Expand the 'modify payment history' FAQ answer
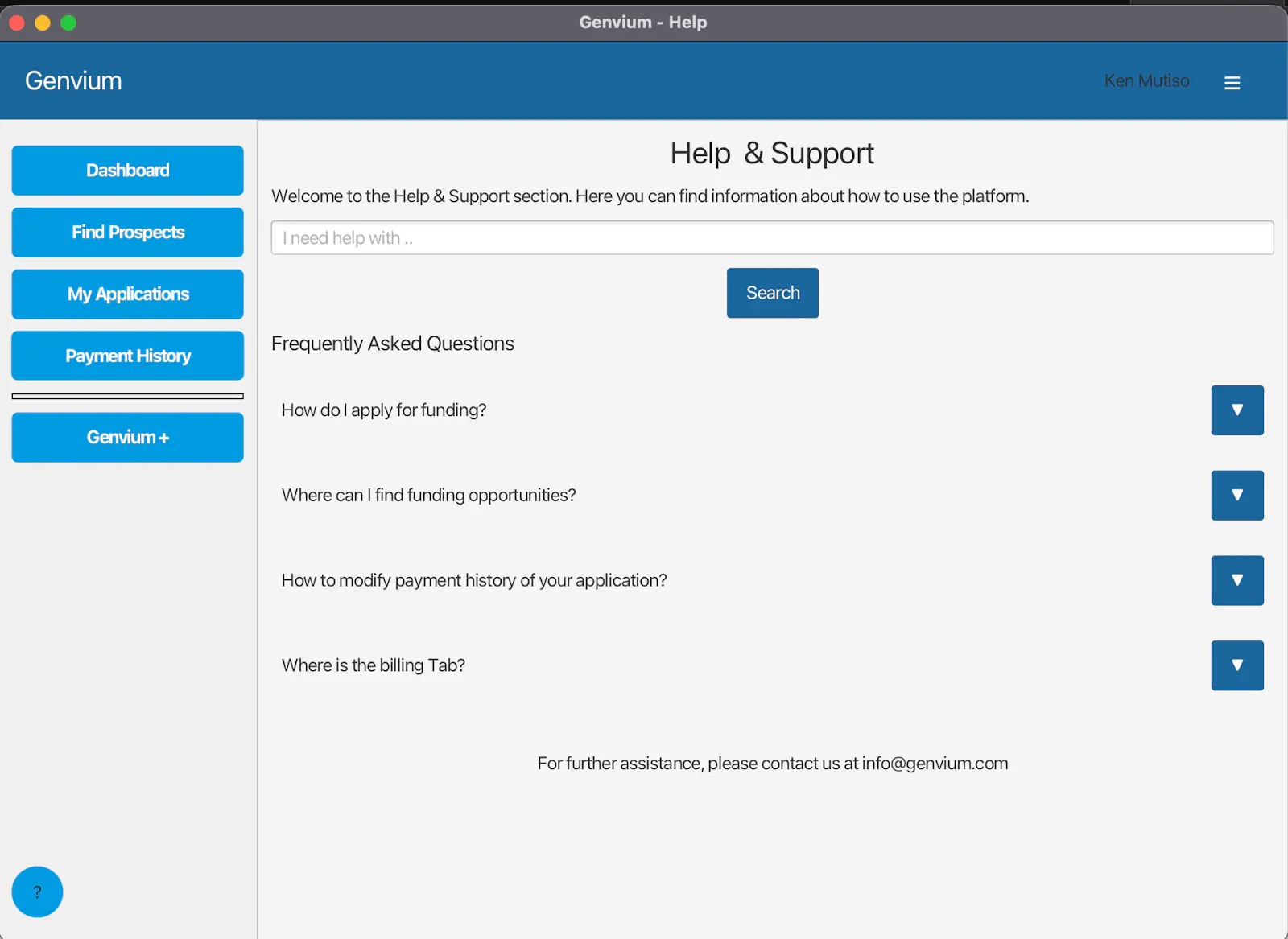This screenshot has height=939, width=1288. [1237, 580]
